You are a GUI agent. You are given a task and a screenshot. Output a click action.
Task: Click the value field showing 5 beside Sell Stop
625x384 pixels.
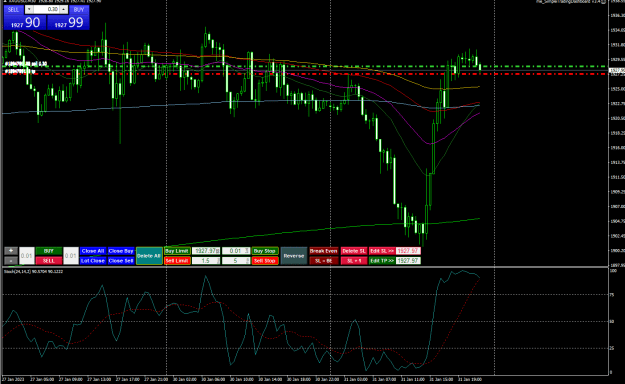tap(236, 261)
